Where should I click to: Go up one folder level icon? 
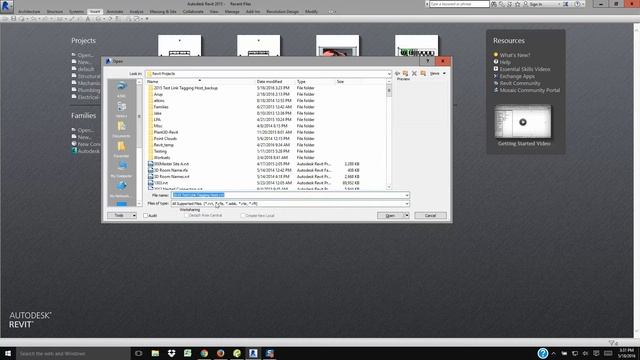pyautogui.click(x=405, y=73)
